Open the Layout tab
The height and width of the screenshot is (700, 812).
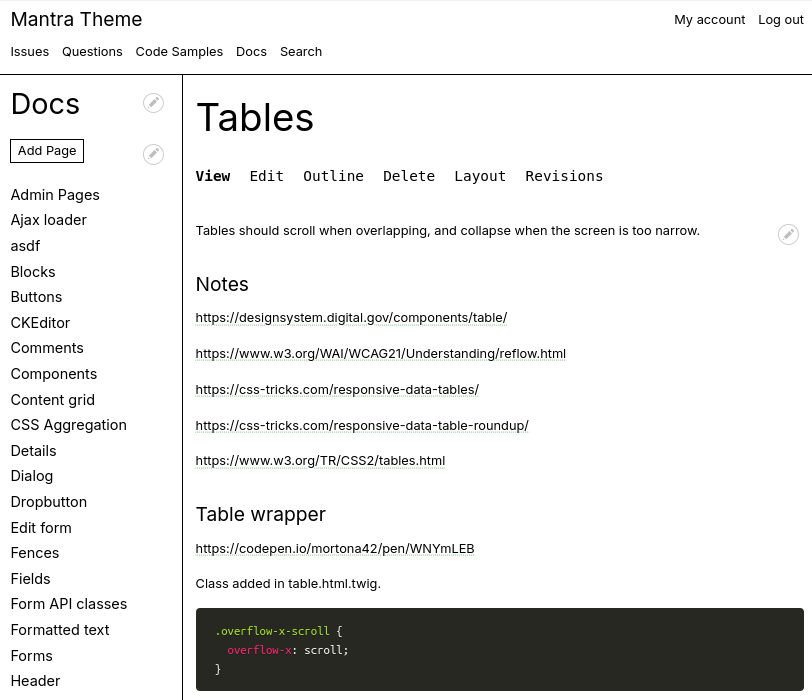pyautogui.click(x=480, y=176)
